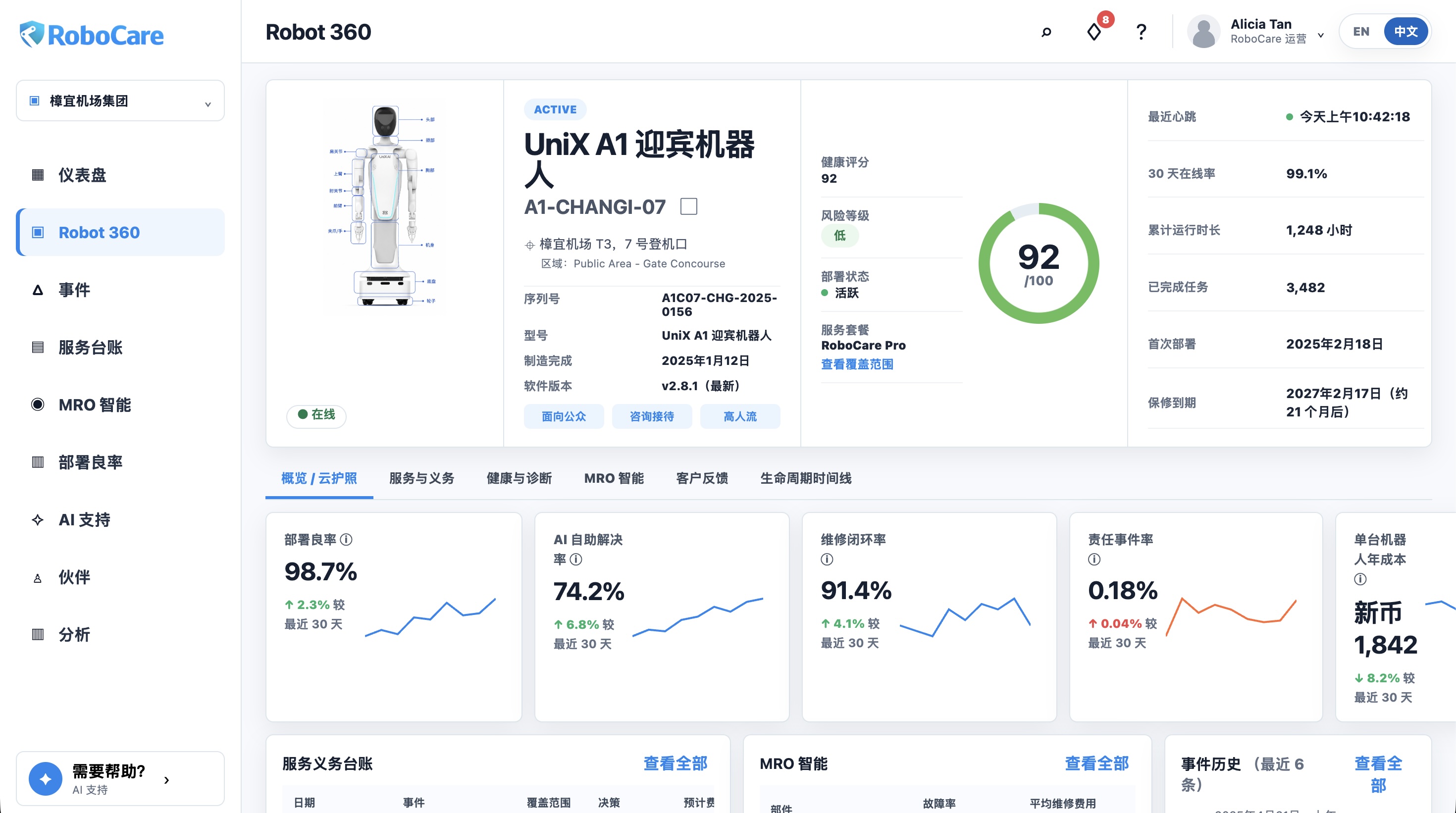Switch to the 健康与诊断 tab

click(519, 478)
